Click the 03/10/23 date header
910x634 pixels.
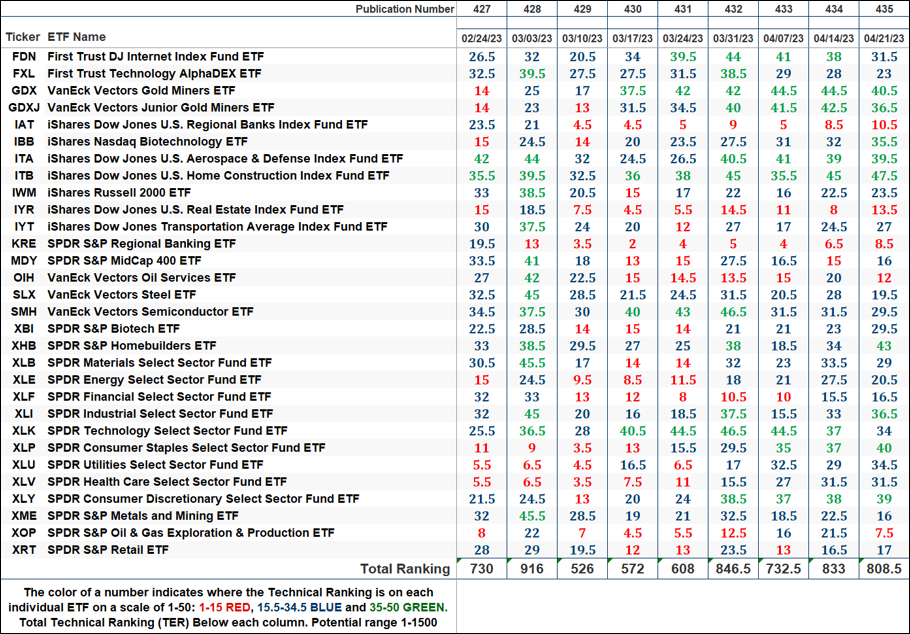pos(582,38)
